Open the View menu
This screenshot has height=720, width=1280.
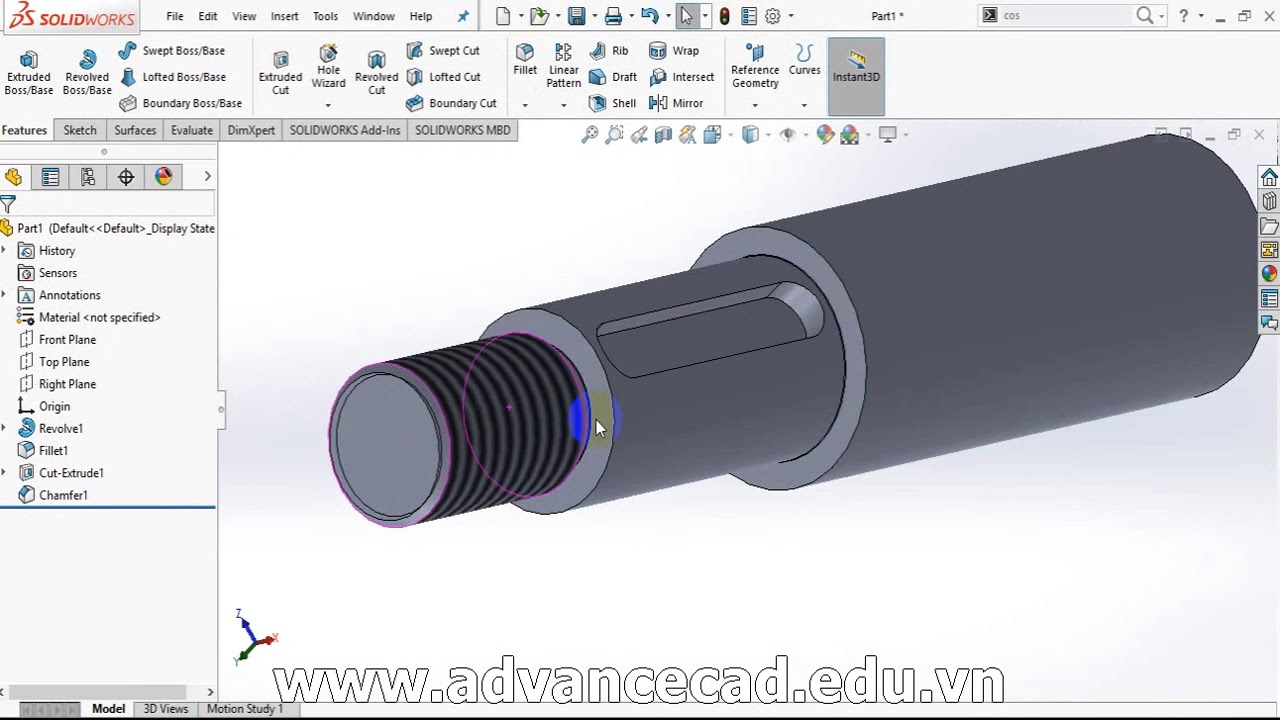point(244,16)
